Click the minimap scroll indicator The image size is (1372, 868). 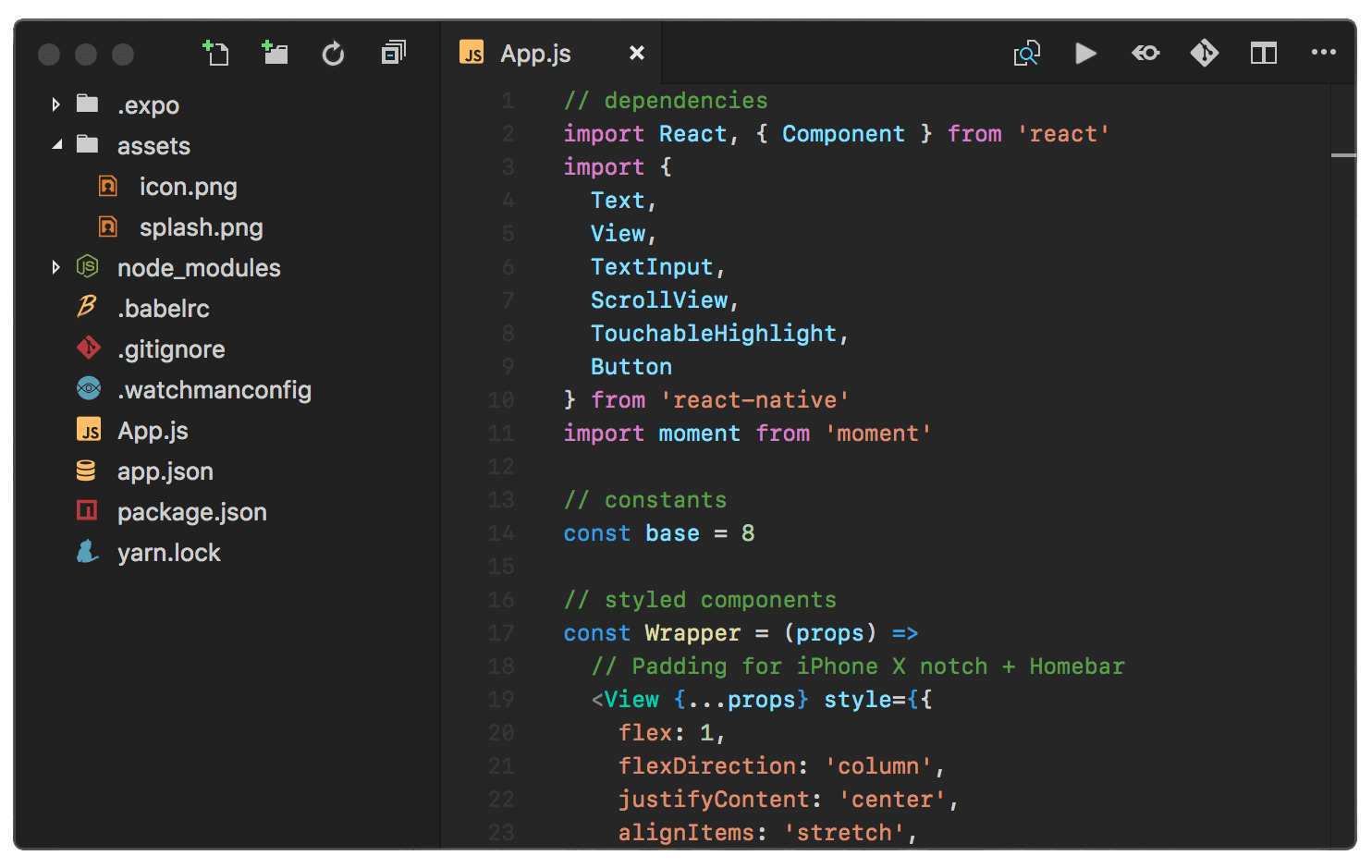tap(1343, 155)
